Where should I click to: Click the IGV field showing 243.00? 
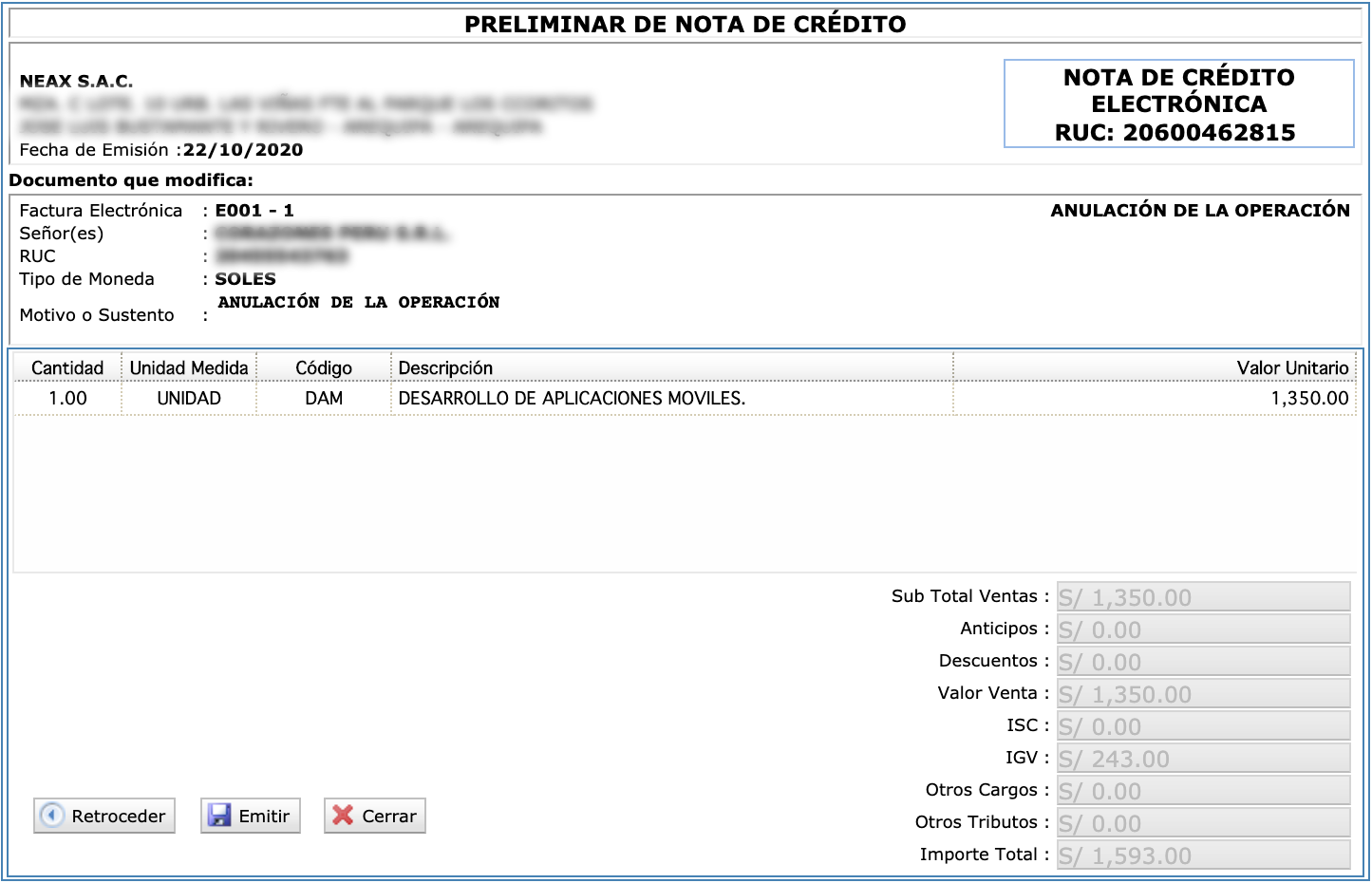click(1203, 759)
